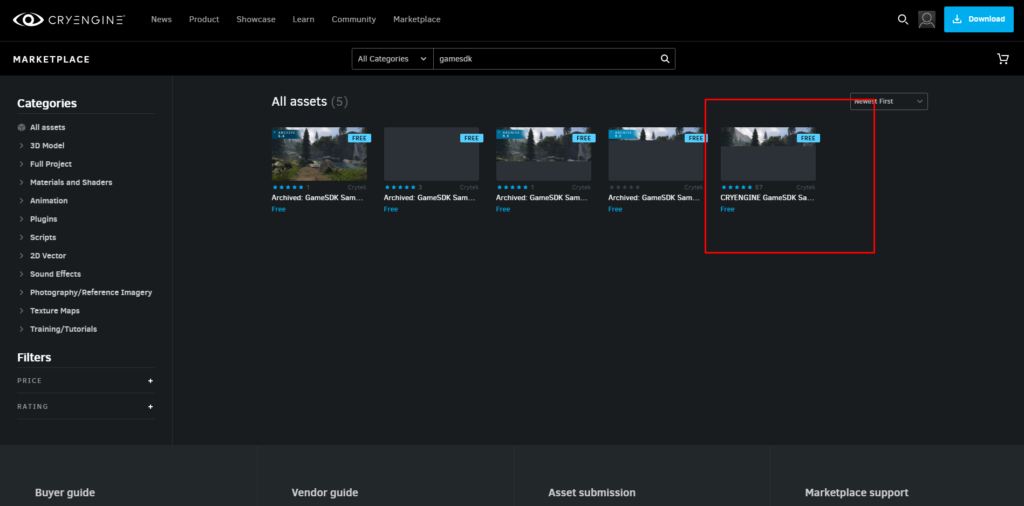Expand the Materials and Shaders chevron

pyautogui.click(x=22, y=182)
